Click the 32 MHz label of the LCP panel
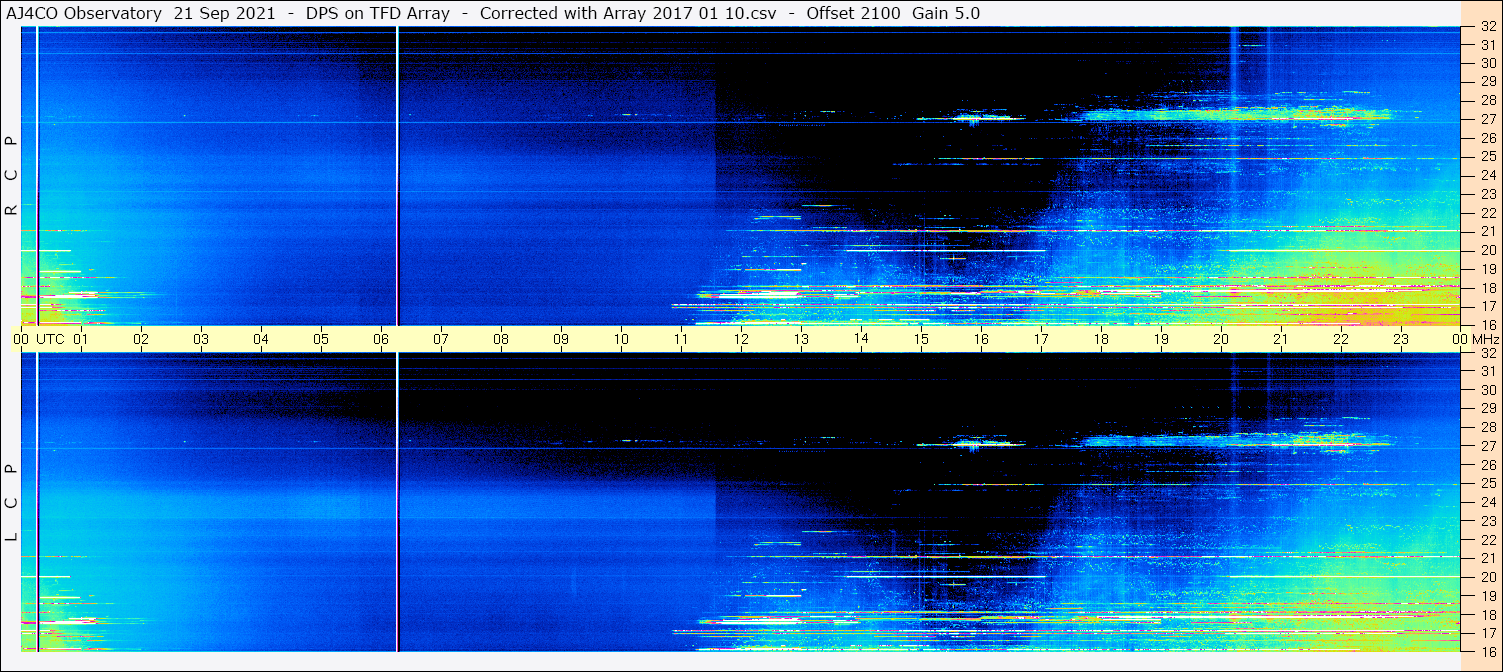This screenshot has width=1503, height=672. (1487, 353)
